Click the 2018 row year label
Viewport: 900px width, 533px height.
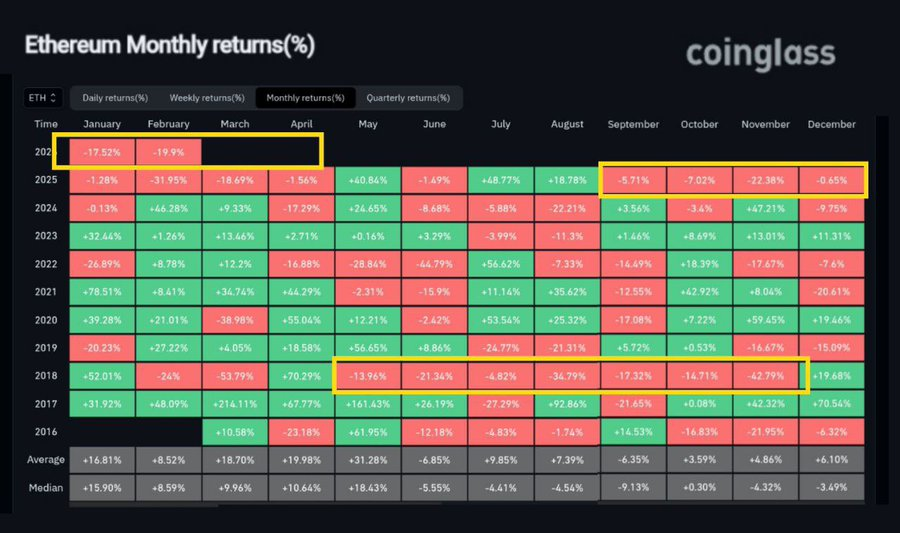(x=46, y=376)
